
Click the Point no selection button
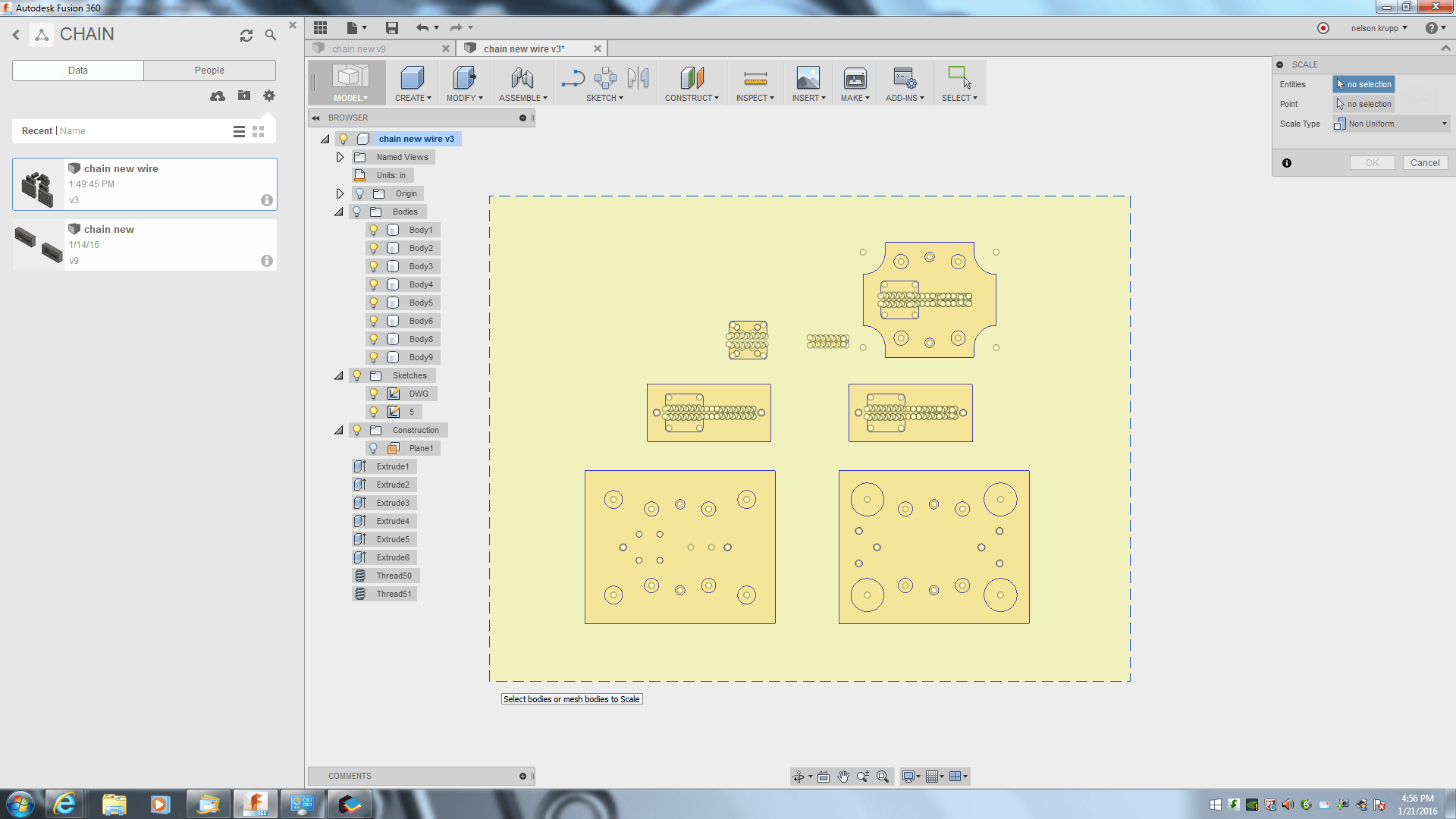pyautogui.click(x=1363, y=104)
